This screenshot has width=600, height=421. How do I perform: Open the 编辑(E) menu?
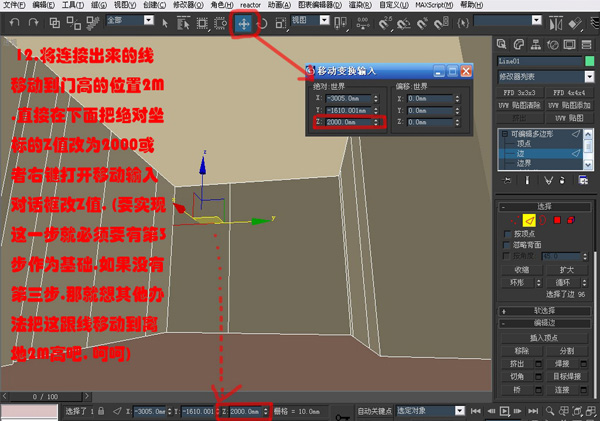click(x=43, y=5)
